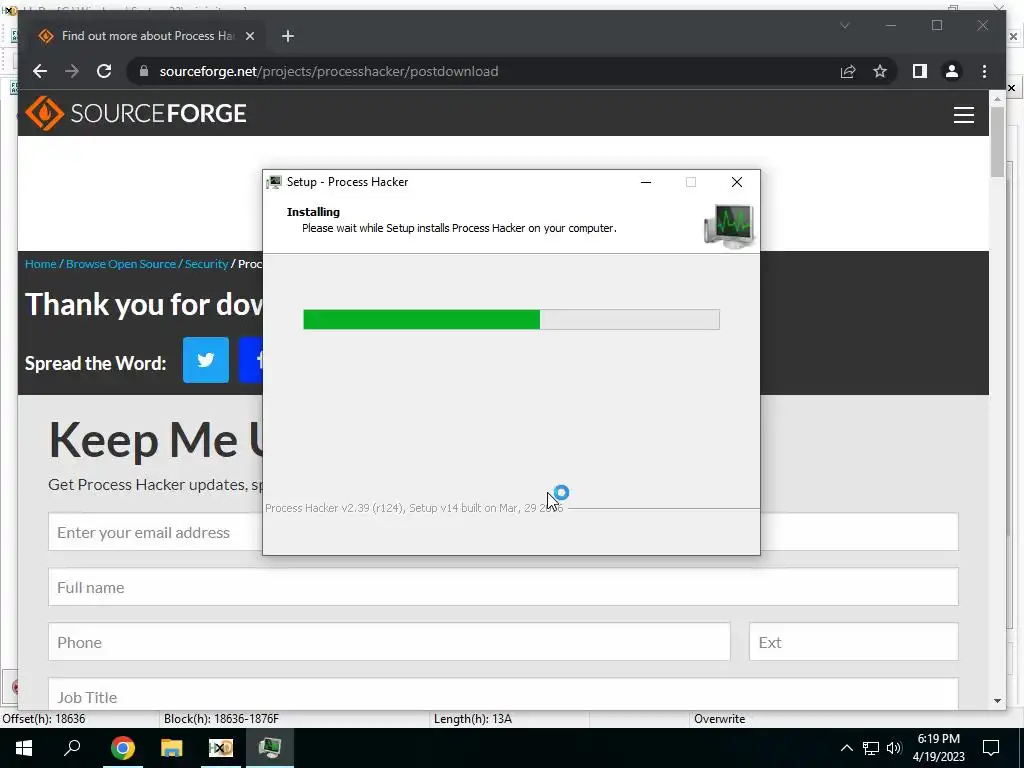The height and width of the screenshot is (768, 1024).
Task: Open the Windows Start menu
Action: 24,748
